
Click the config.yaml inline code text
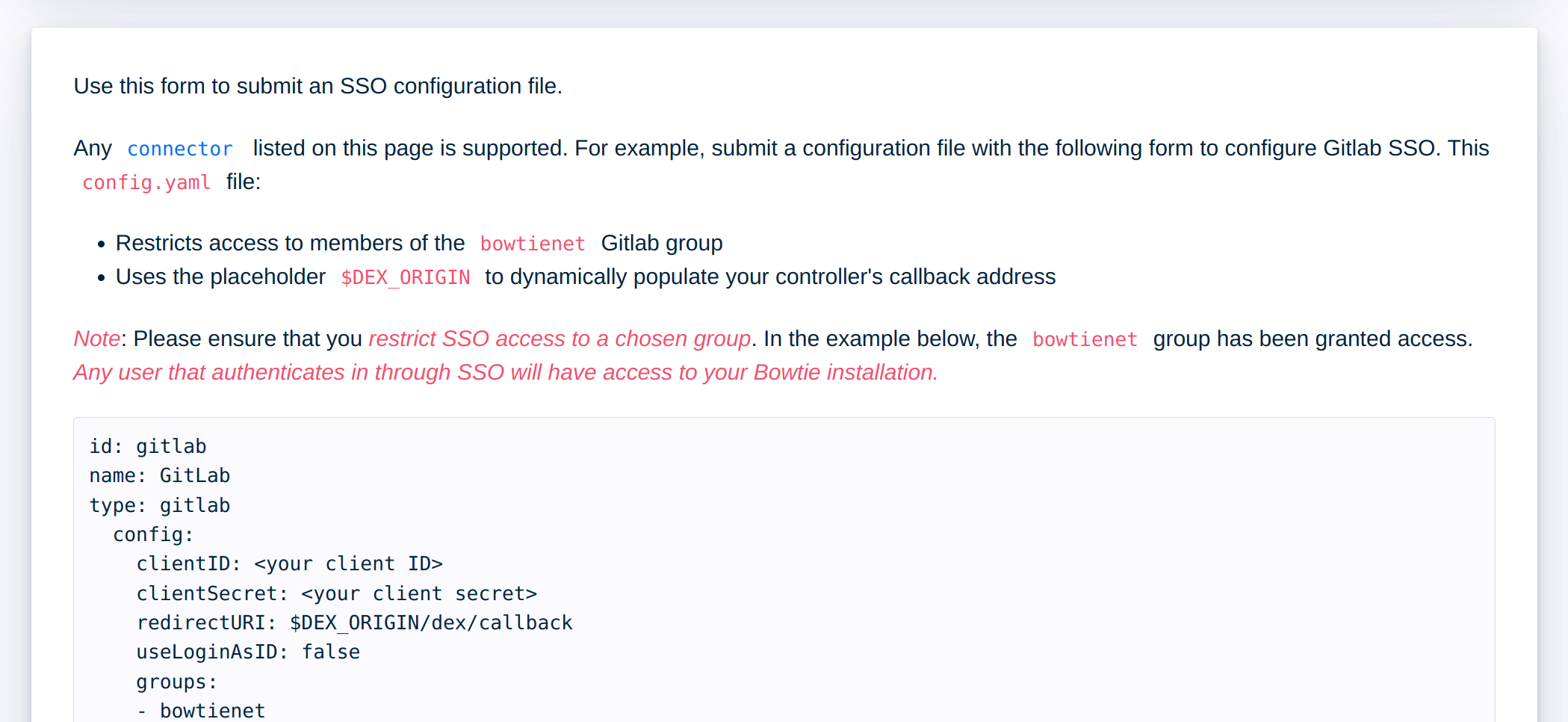(146, 183)
